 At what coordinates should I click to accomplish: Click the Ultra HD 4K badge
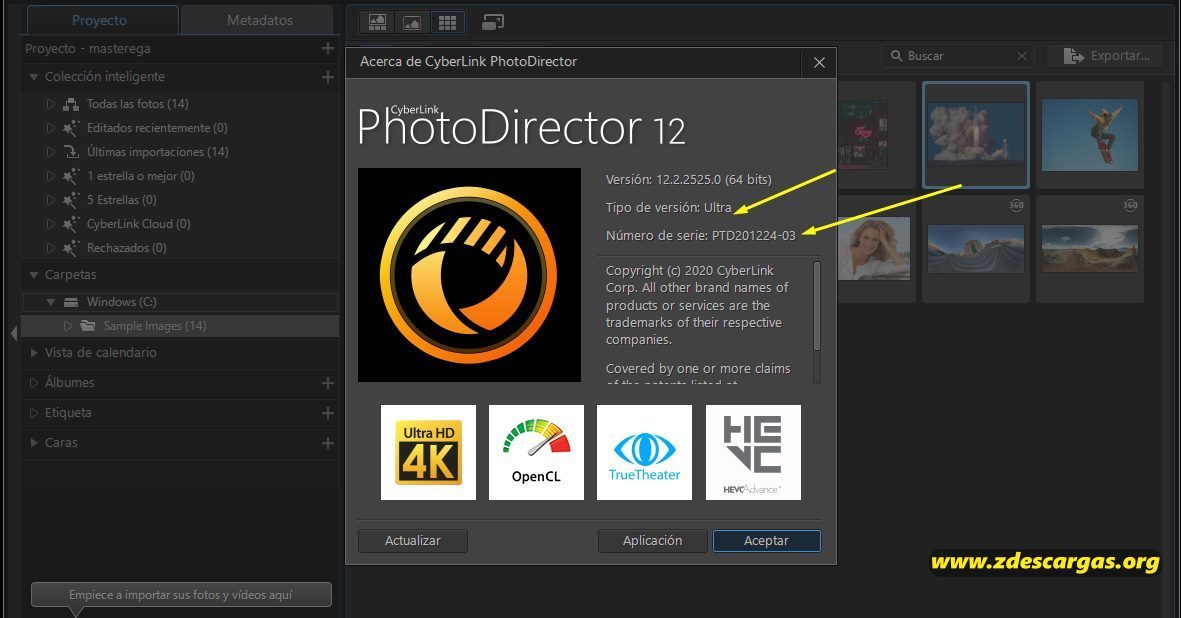(429, 452)
